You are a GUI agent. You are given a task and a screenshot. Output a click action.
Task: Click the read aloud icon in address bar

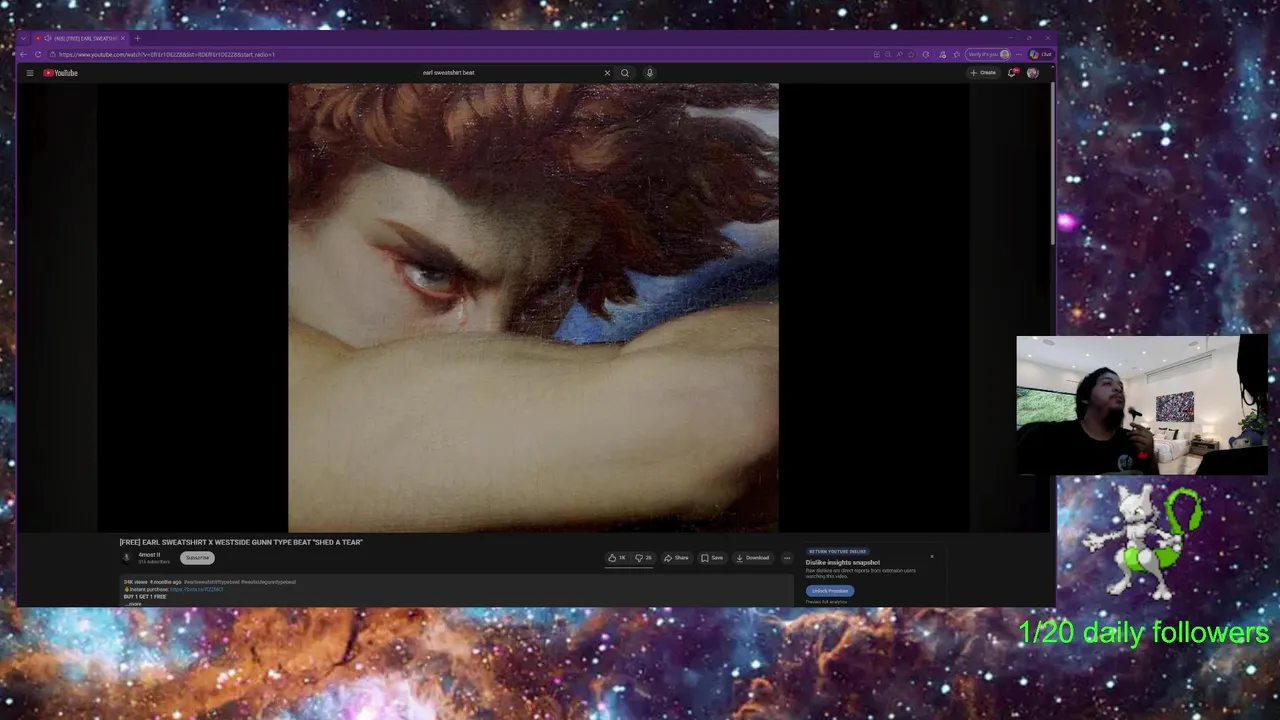[899, 54]
